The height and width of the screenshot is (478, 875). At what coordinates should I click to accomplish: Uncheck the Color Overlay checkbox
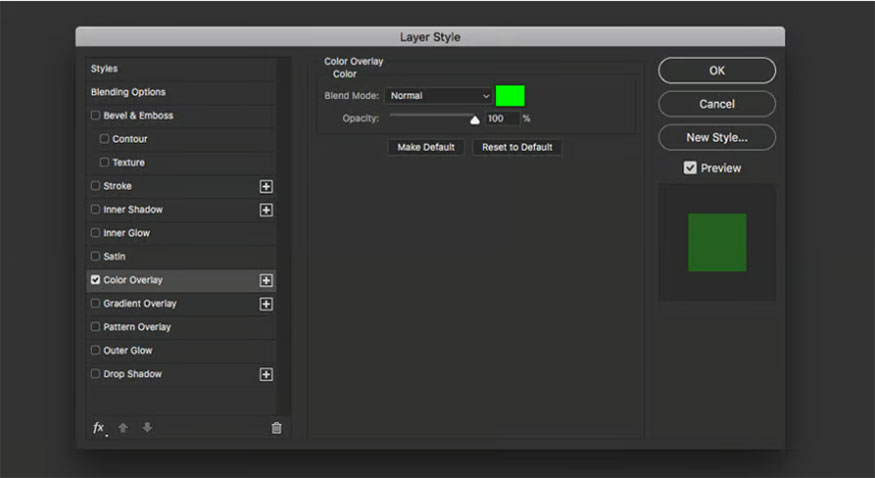click(x=95, y=279)
